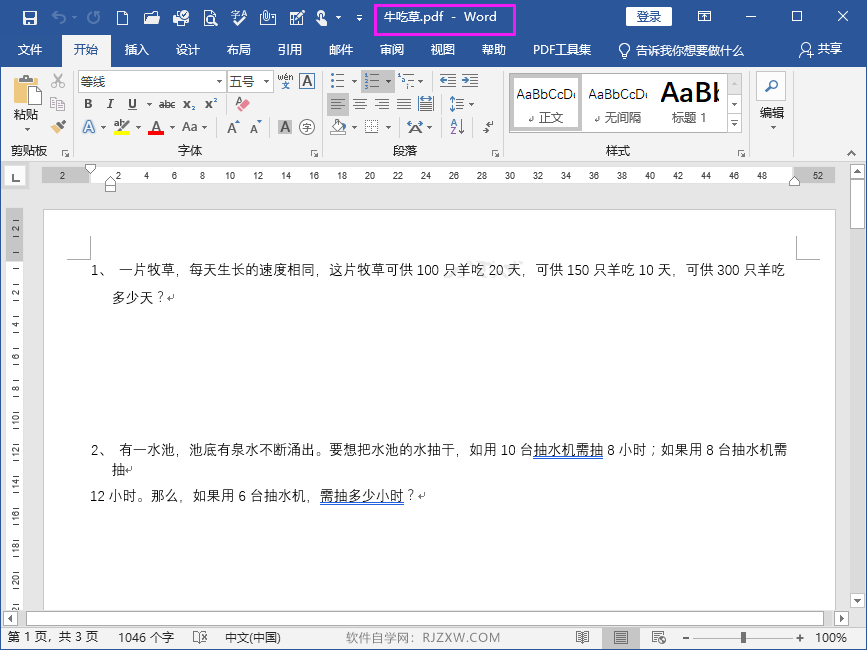
Task: Click the Save icon on Quick Access toolbar
Action: [29, 16]
